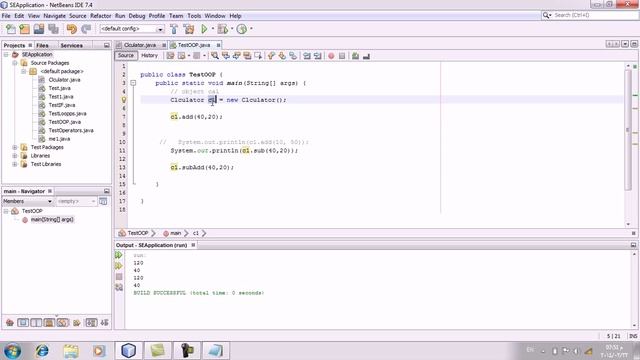Screen dimensions: 640x360
Task: Click the Save All toolbar icon
Action: [53, 29]
